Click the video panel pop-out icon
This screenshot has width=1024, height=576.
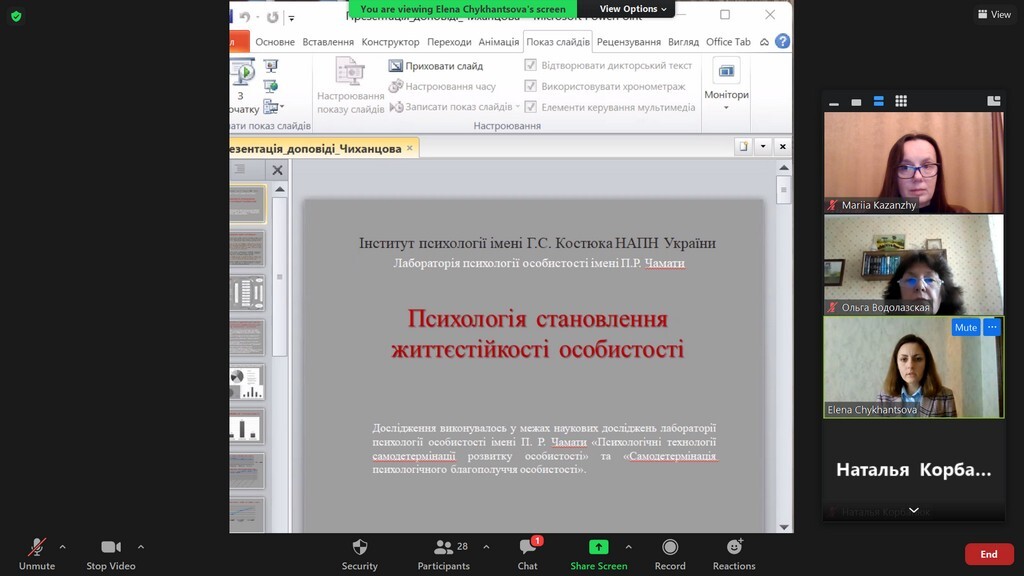click(993, 101)
